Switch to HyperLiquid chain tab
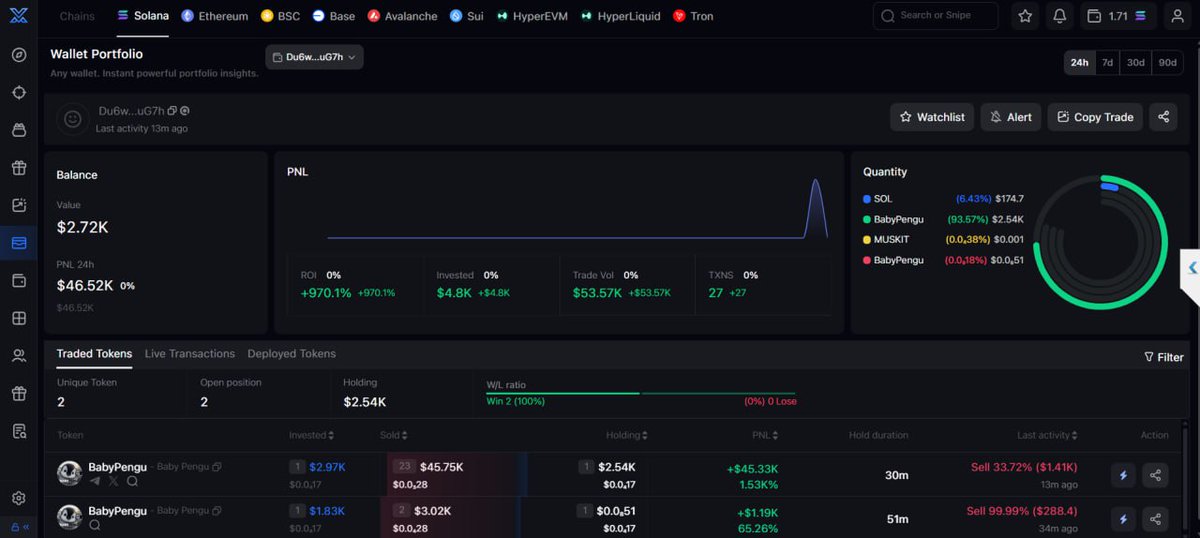This screenshot has width=1200, height=538. [620, 16]
